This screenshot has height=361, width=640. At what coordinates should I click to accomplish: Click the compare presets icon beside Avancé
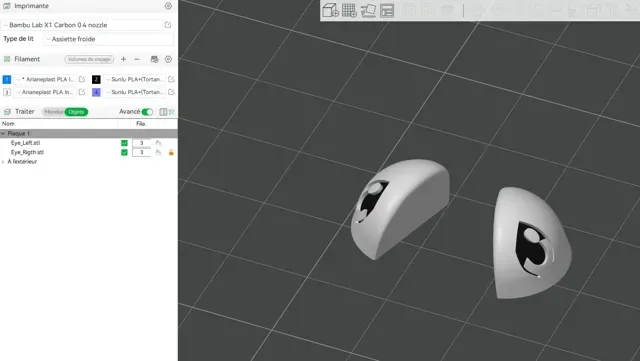point(163,112)
